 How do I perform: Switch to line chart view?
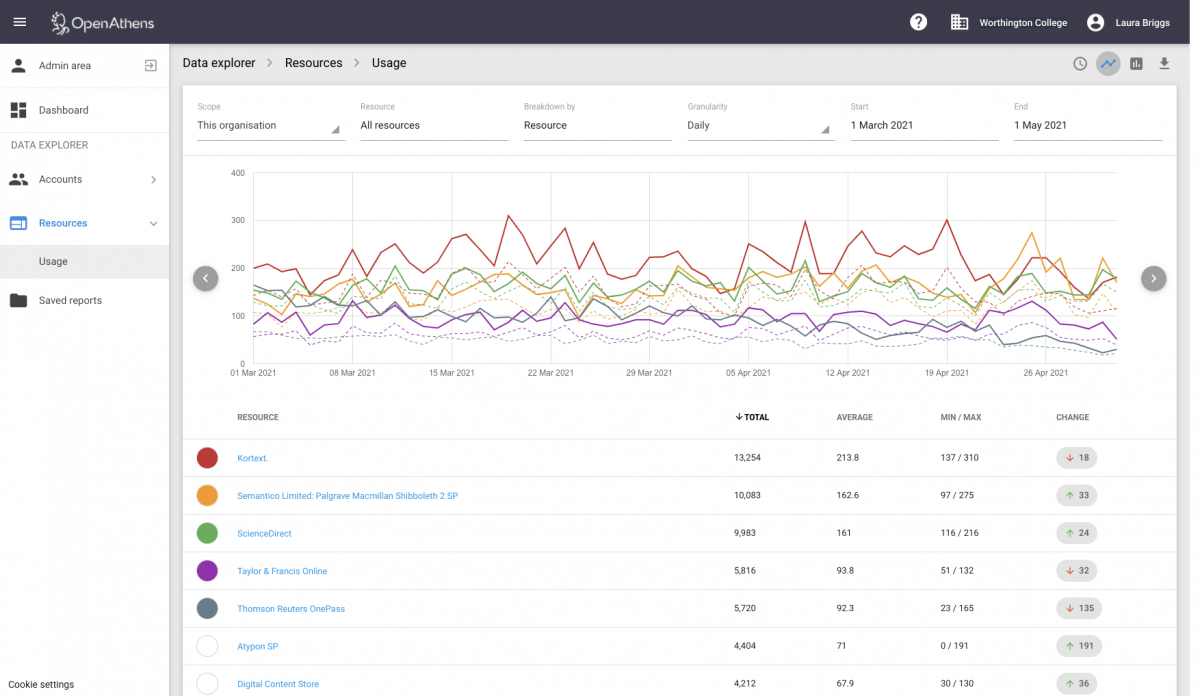point(1108,64)
